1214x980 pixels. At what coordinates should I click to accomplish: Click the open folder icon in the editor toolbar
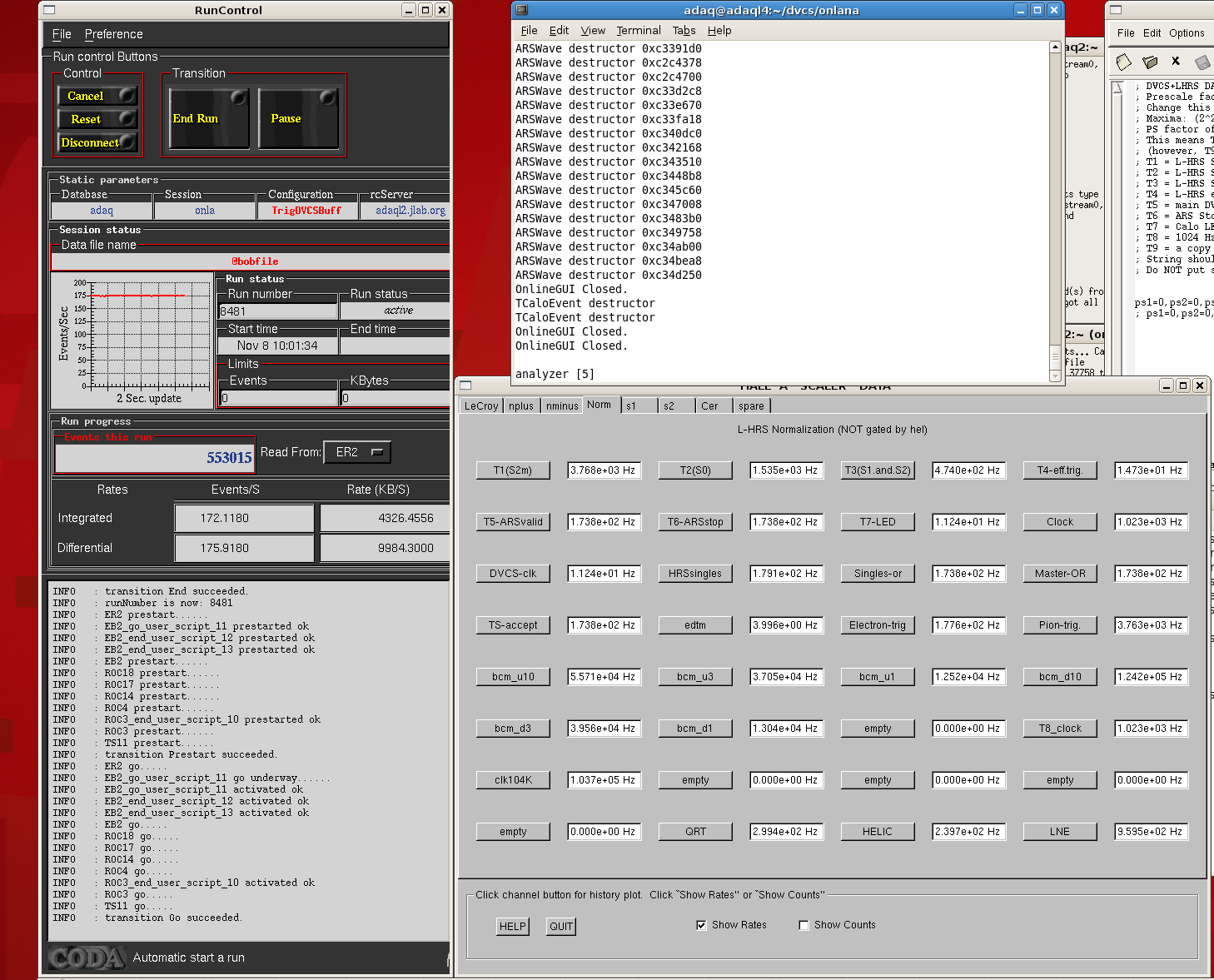pyautogui.click(x=1150, y=62)
